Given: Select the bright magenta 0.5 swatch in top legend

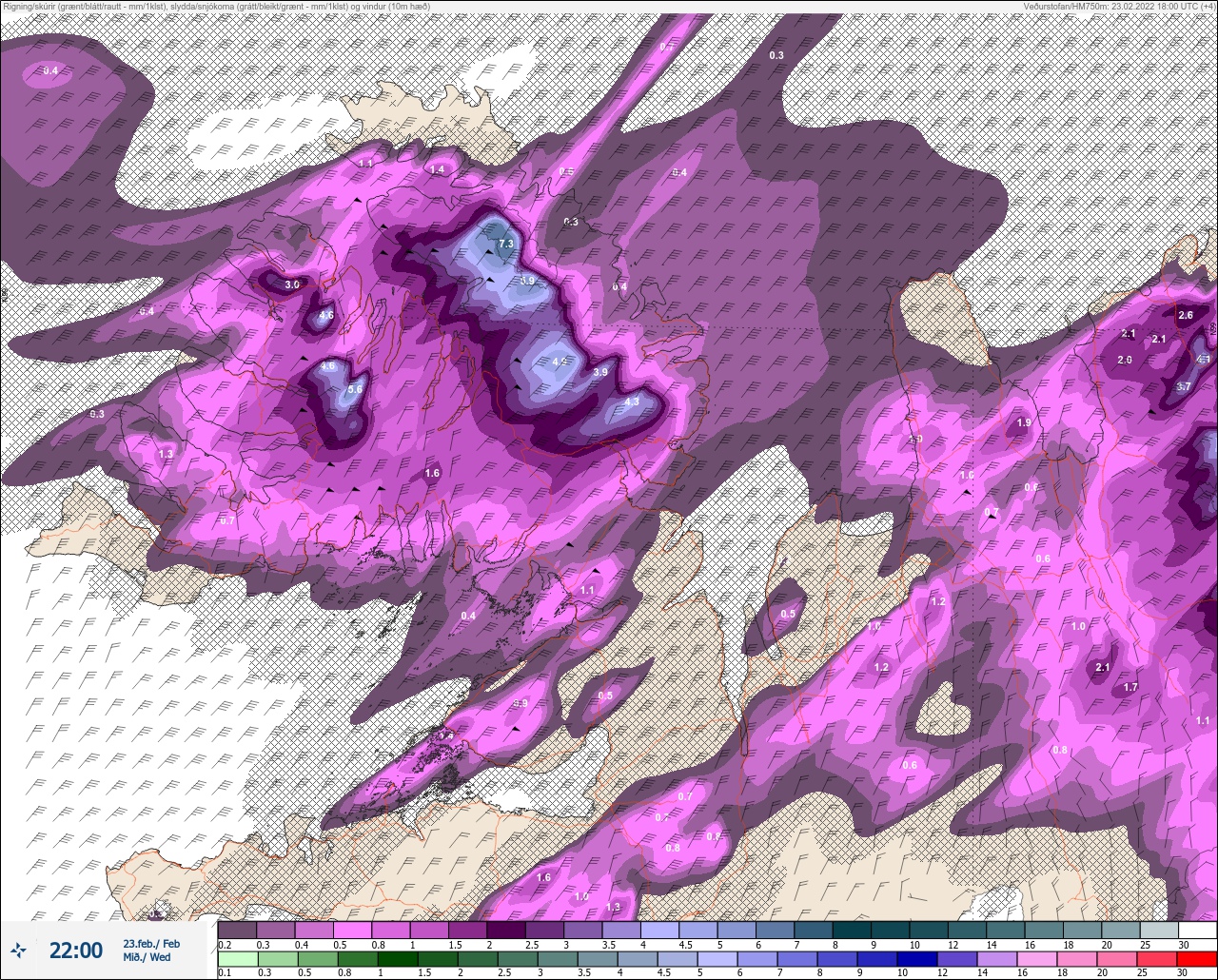Looking at the screenshot, I should pyautogui.click(x=352, y=930).
